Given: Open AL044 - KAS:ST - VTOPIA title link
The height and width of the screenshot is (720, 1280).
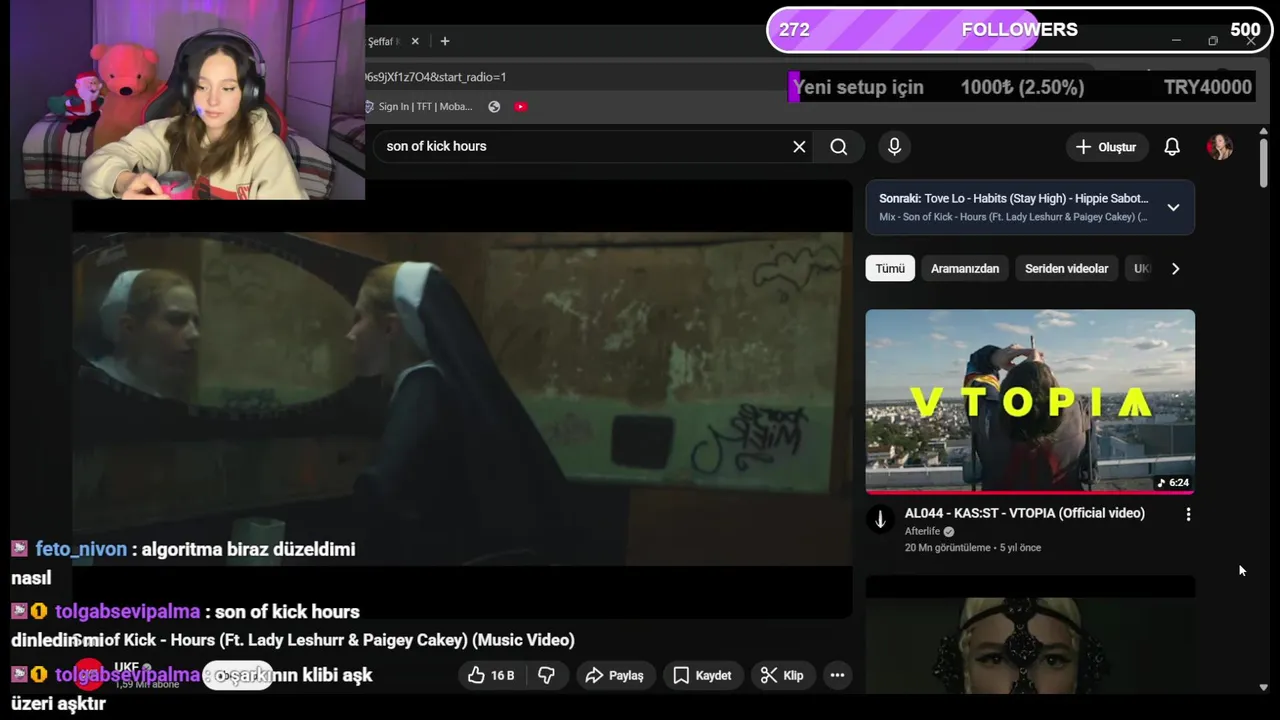Looking at the screenshot, I should click(1025, 513).
